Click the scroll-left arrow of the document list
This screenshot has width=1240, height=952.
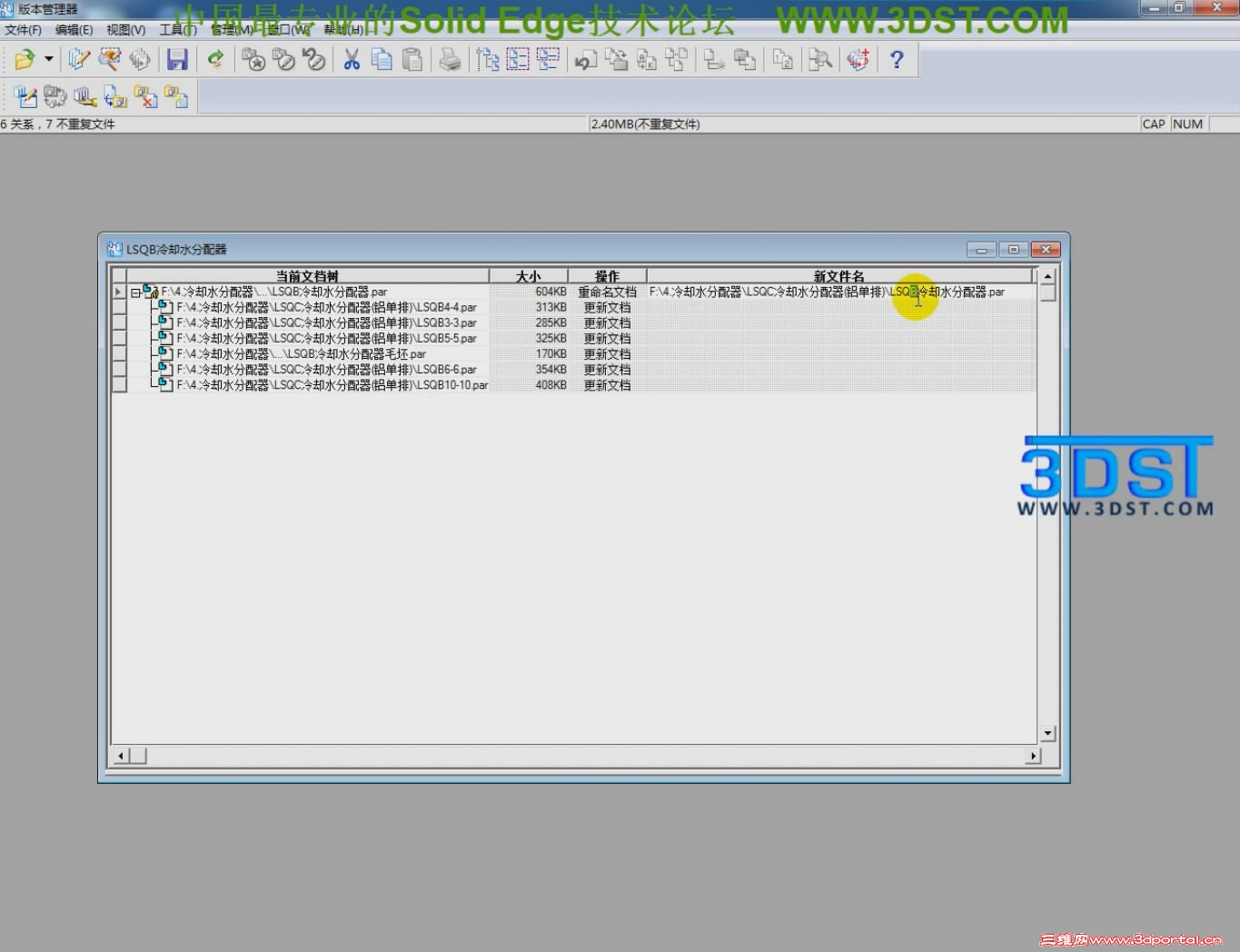tap(120, 756)
